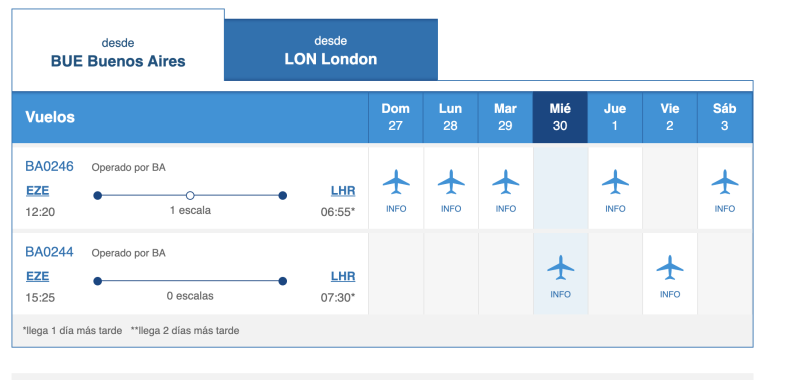Click INFO under BA0246 on Monday 28
The image size is (800, 380).
451,209
